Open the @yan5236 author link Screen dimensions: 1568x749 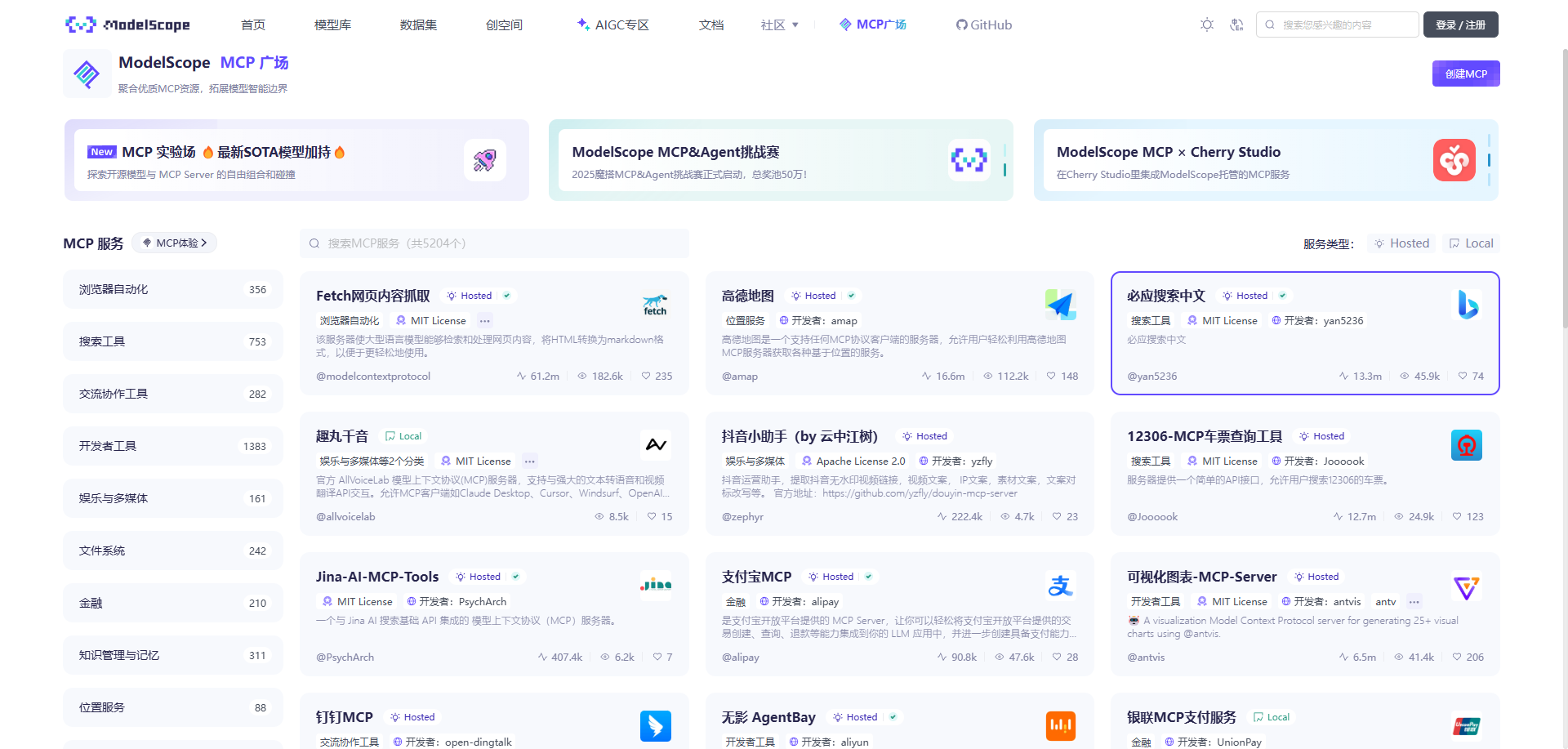point(1151,377)
